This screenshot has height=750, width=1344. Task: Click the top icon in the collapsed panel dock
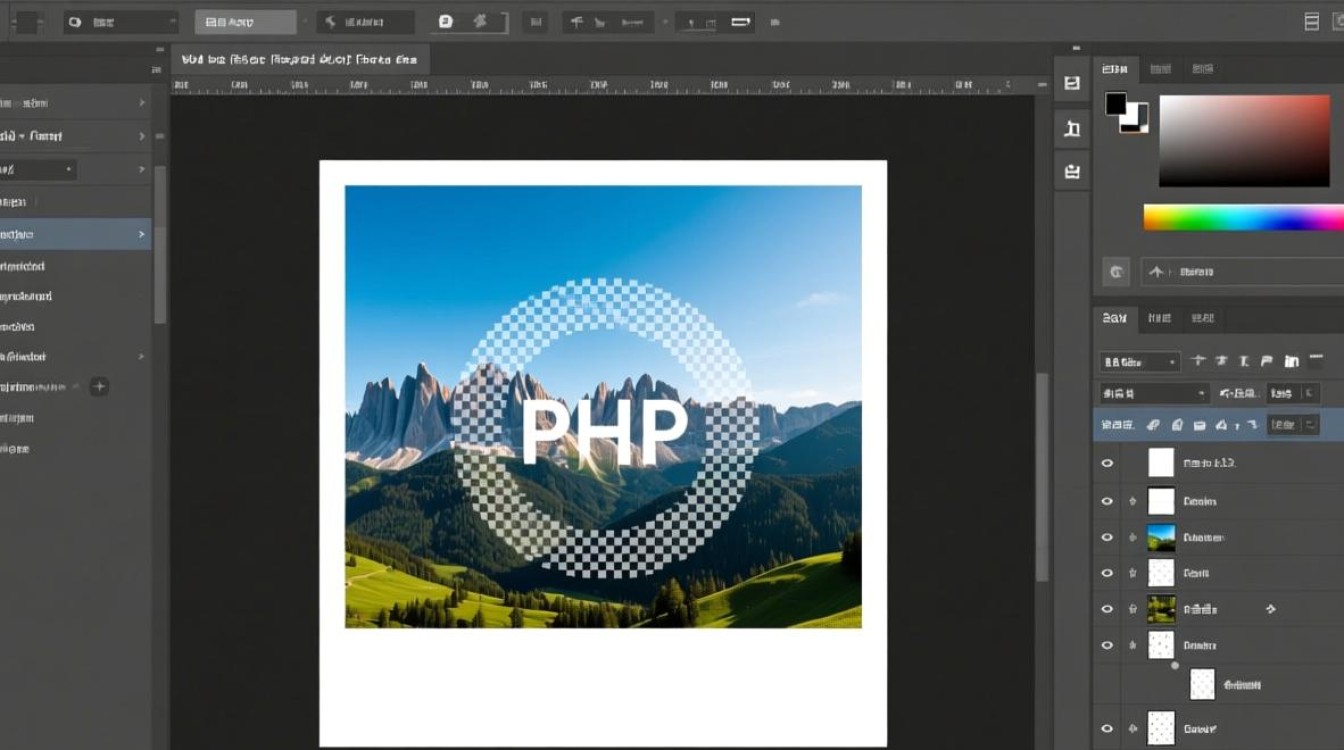(x=1072, y=84)
